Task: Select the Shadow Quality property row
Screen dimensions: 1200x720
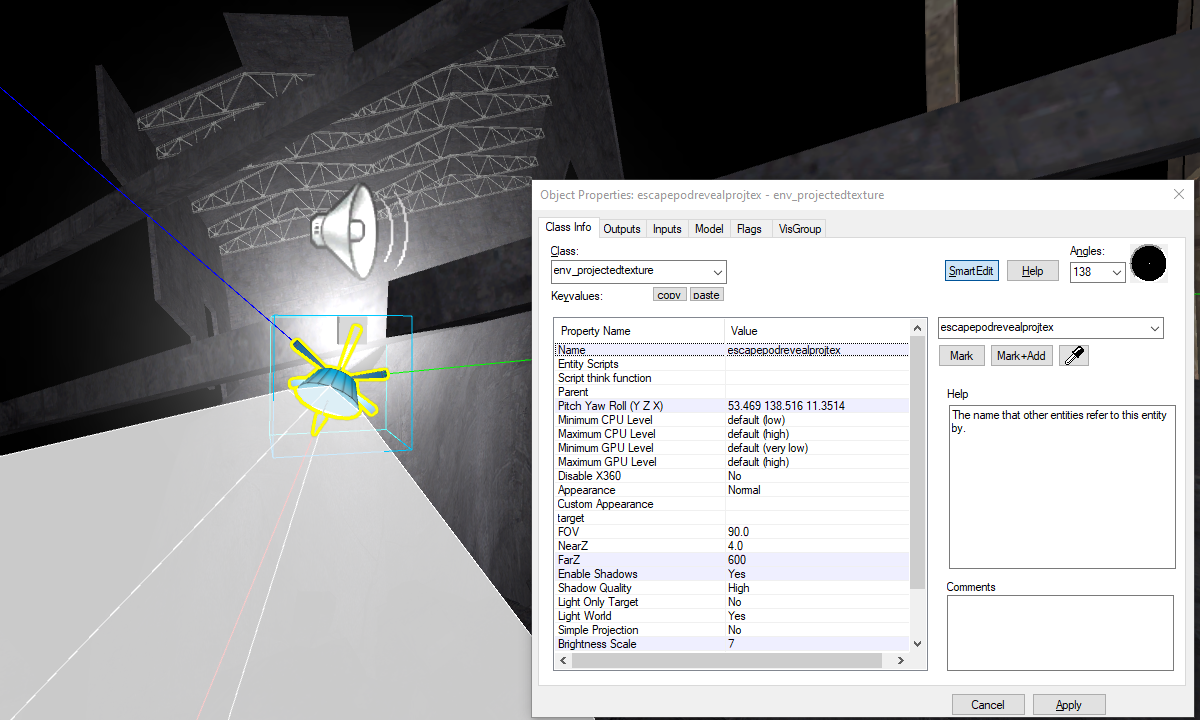Action: coord(732,588)
